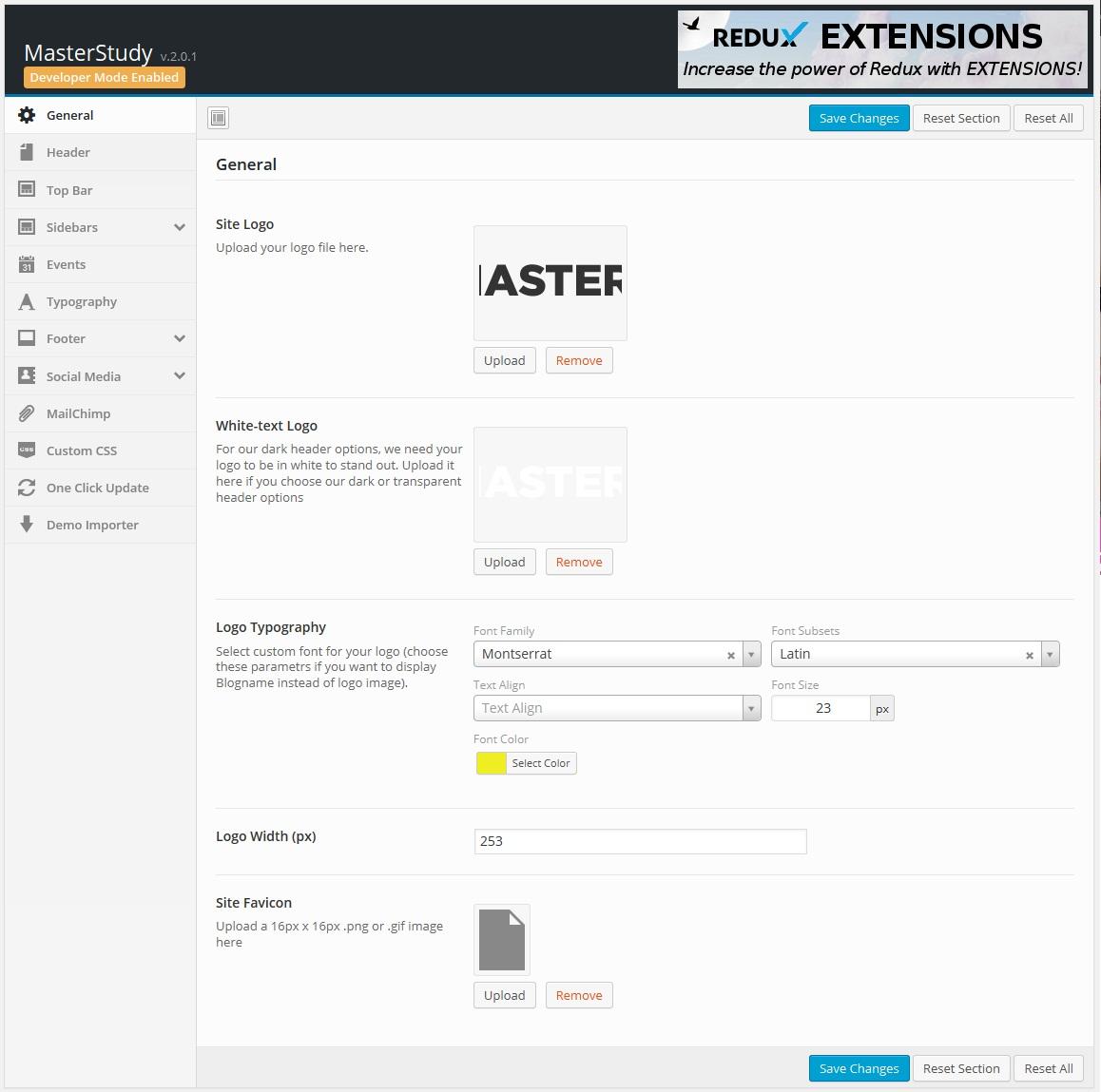This screenshot has width=1101, height=1092.
Task: Click the Demo Importer download arrow icon
Action: click(x=27, y=525)
